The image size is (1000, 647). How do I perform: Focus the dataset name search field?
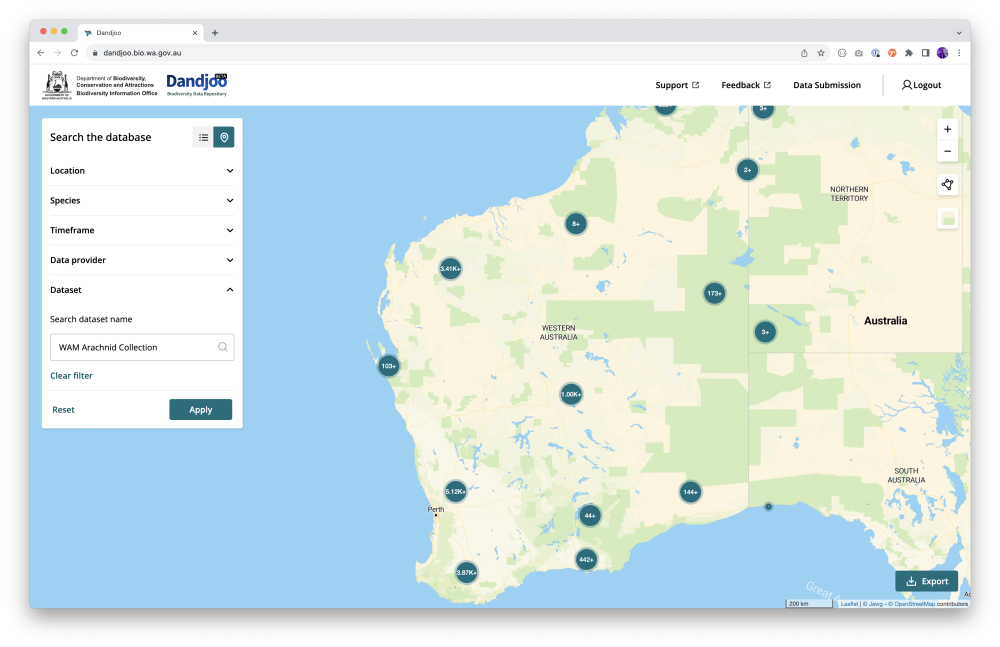pos(142,347)
